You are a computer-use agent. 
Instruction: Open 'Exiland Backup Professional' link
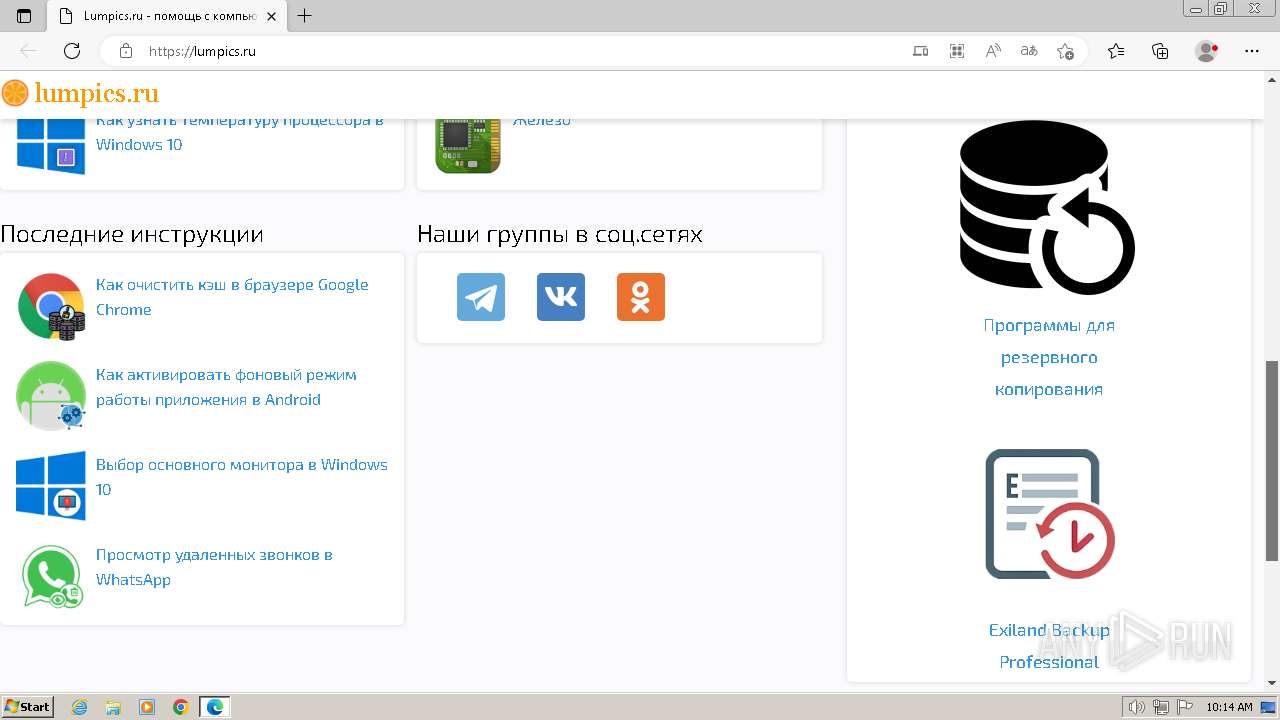[1049, 646]
